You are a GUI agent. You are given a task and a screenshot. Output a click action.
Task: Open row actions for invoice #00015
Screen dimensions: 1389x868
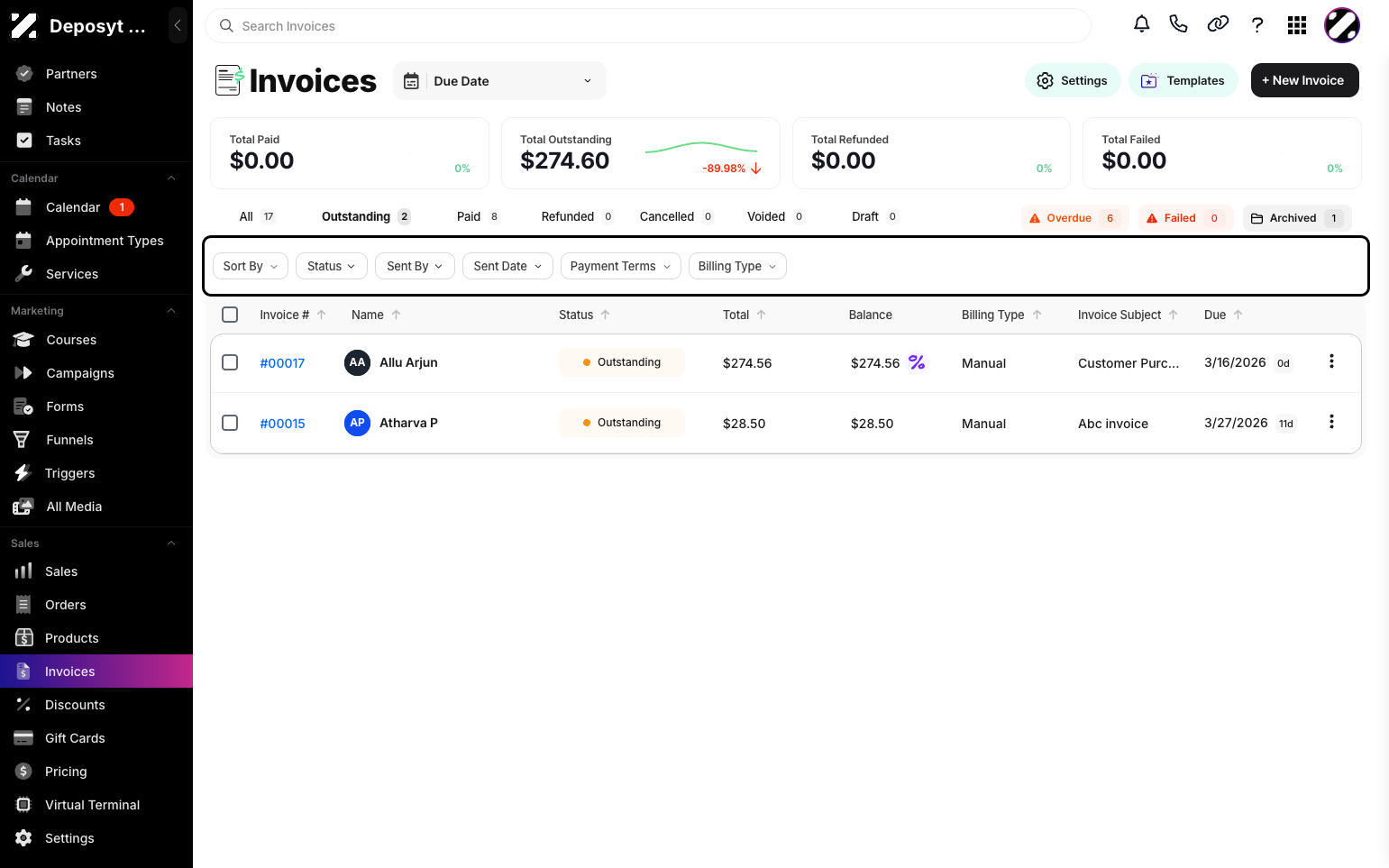pos(1331,422)
